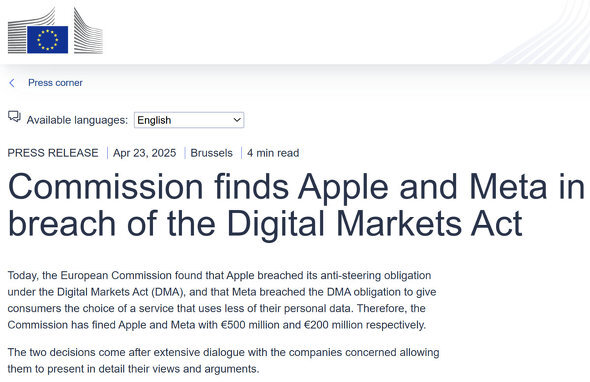The height and width of the screenshot is (382, 590).
Task: Click paragraph starting "Today, the European Commission"
Action: coord(222,300)
